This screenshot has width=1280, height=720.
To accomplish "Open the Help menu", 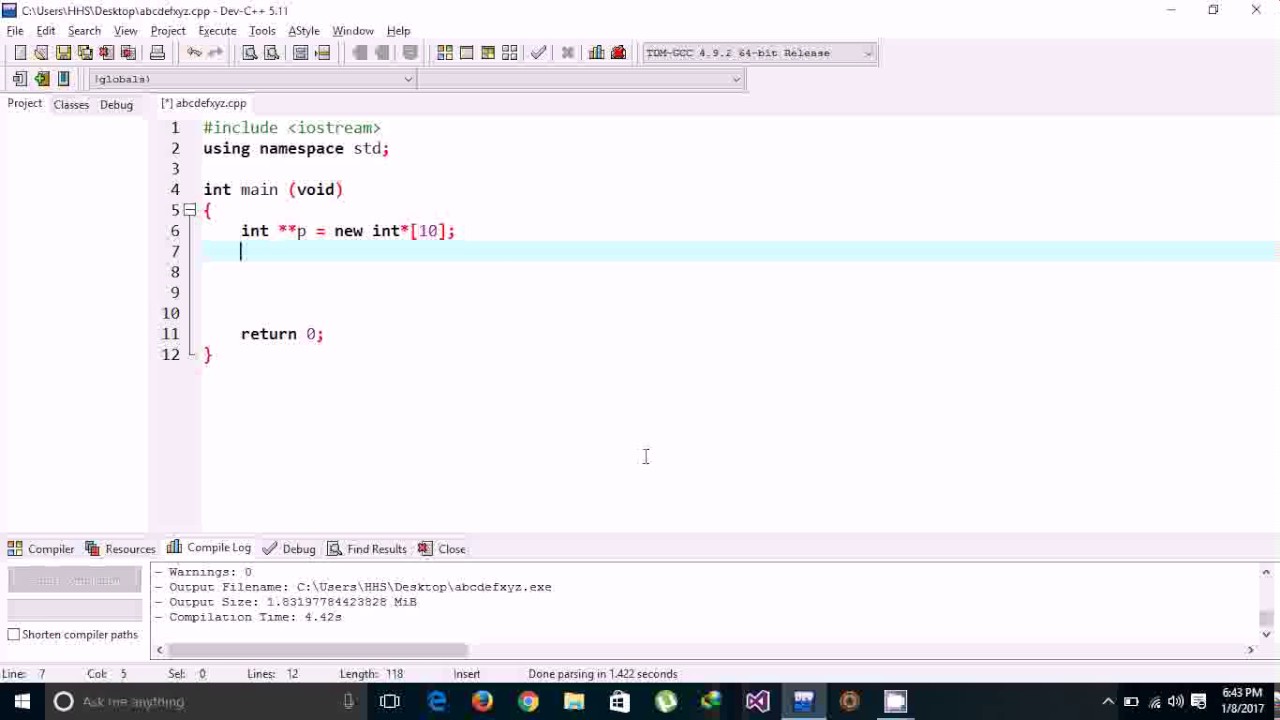I will tap(398, 31).
